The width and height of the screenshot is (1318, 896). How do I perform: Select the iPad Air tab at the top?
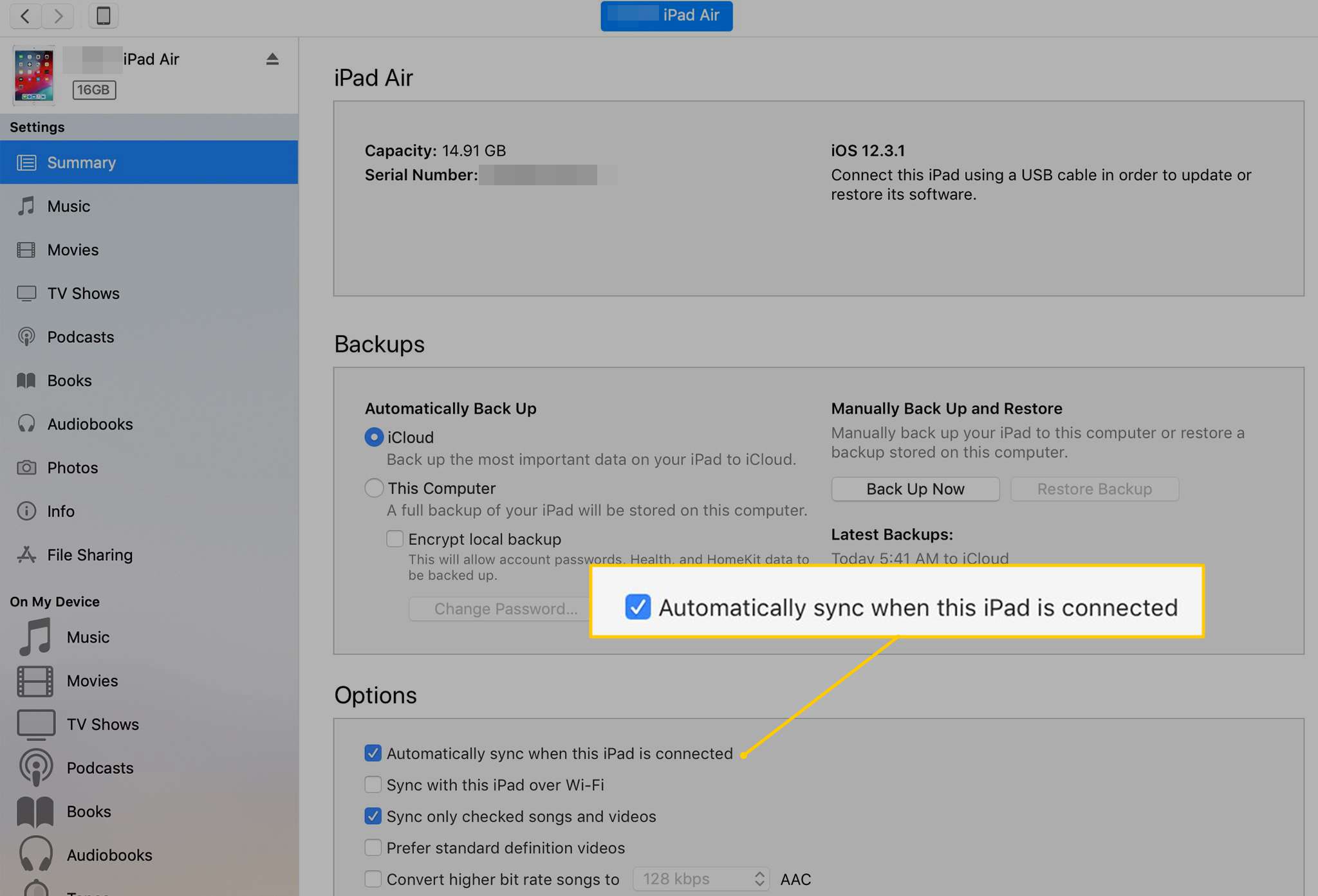(x=666, y=15)
